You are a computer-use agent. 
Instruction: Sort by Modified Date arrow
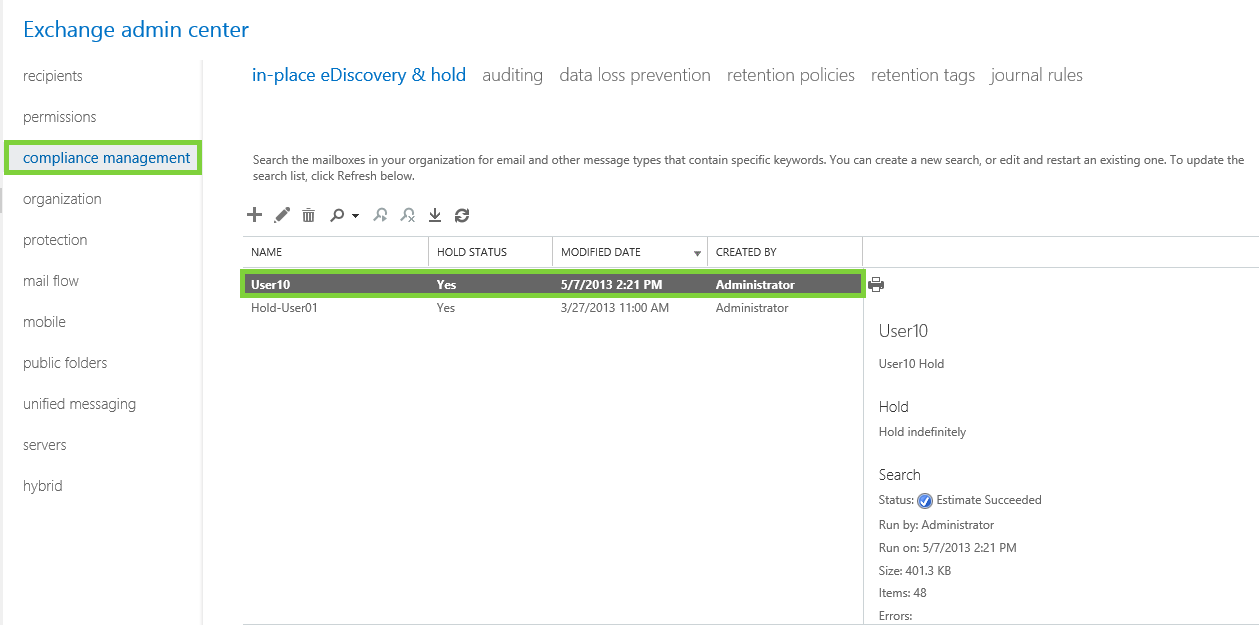click(697, 253)
